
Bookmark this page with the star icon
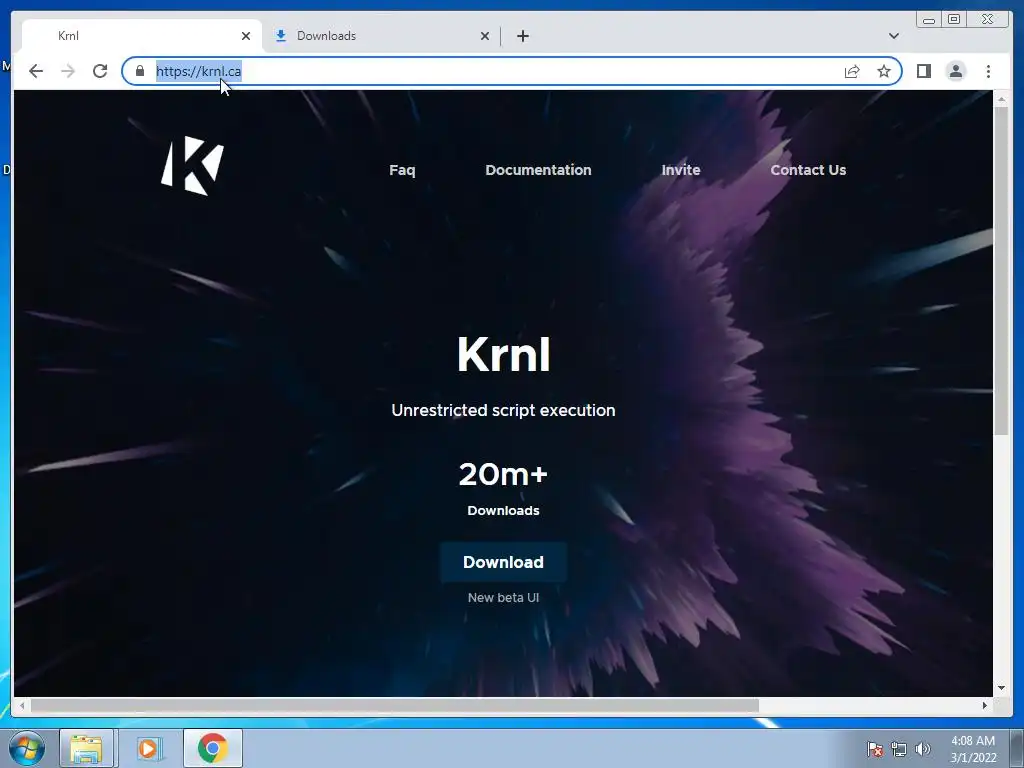pos(884,71)
